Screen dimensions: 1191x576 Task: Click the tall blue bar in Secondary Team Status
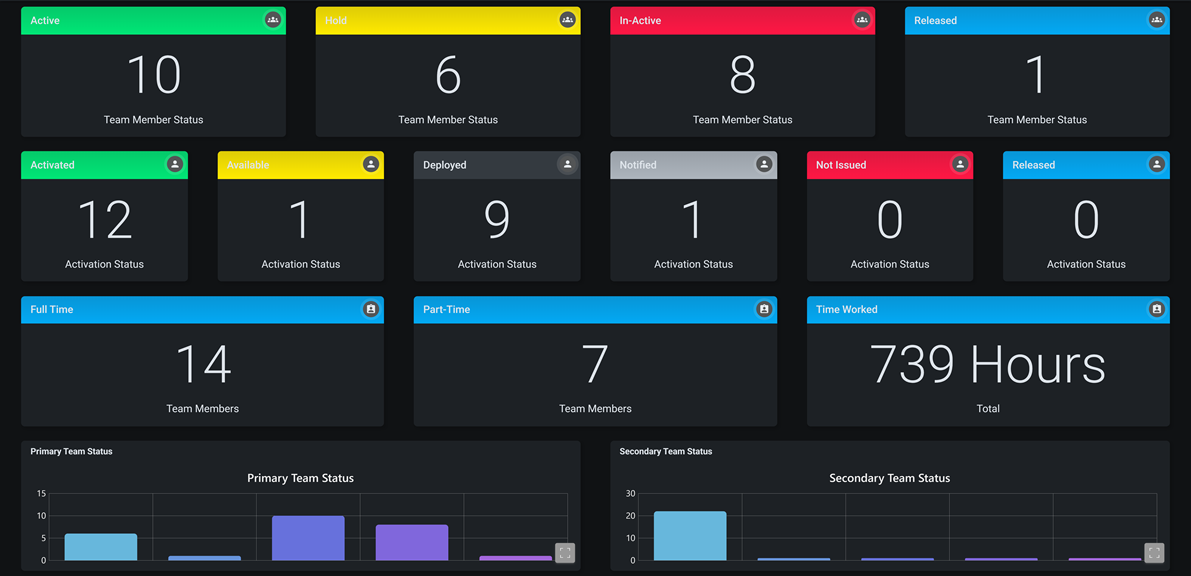[689, 535]
